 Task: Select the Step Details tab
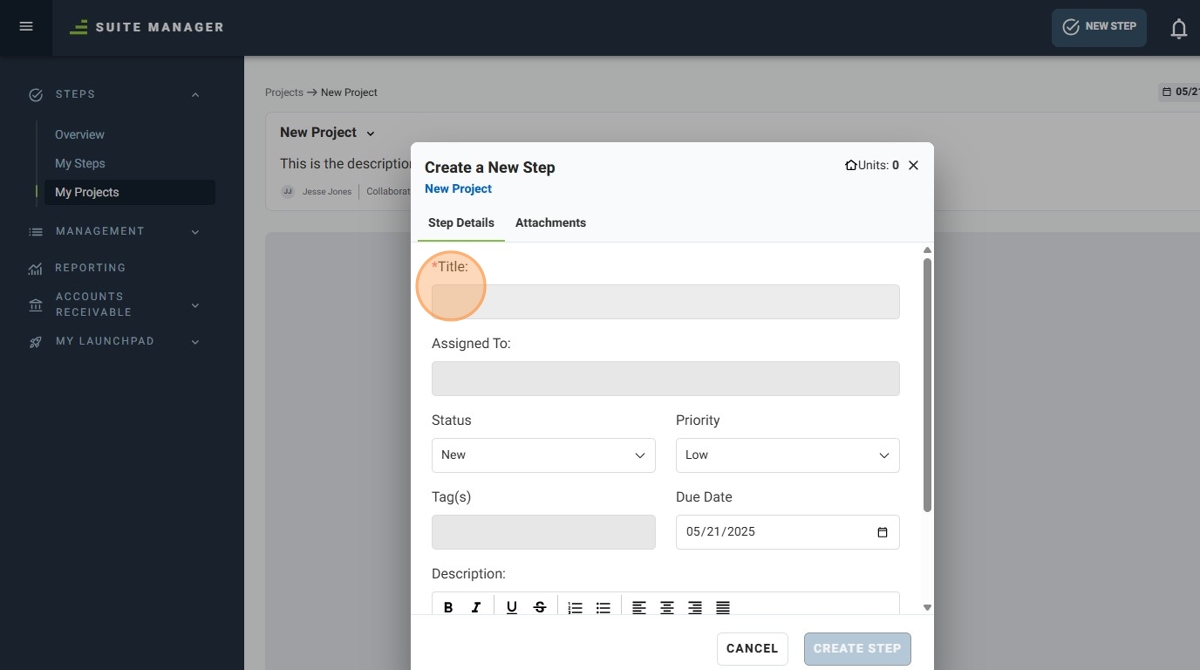click(461, 223)
